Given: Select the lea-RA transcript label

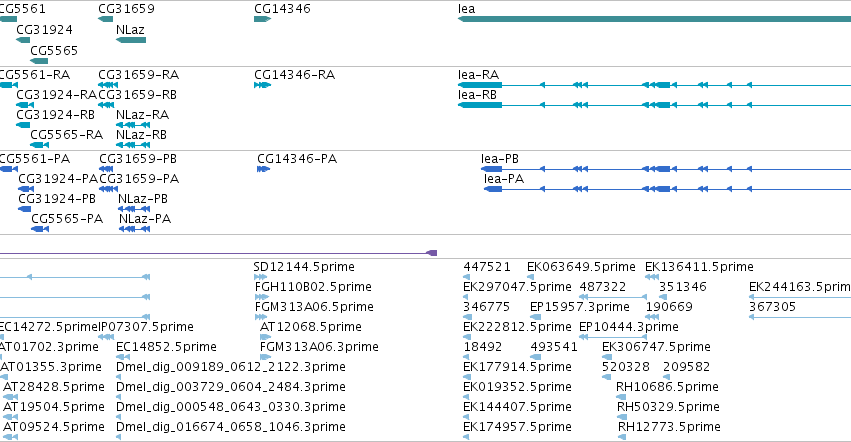Looking at the screenshot, I should (478, 74).
